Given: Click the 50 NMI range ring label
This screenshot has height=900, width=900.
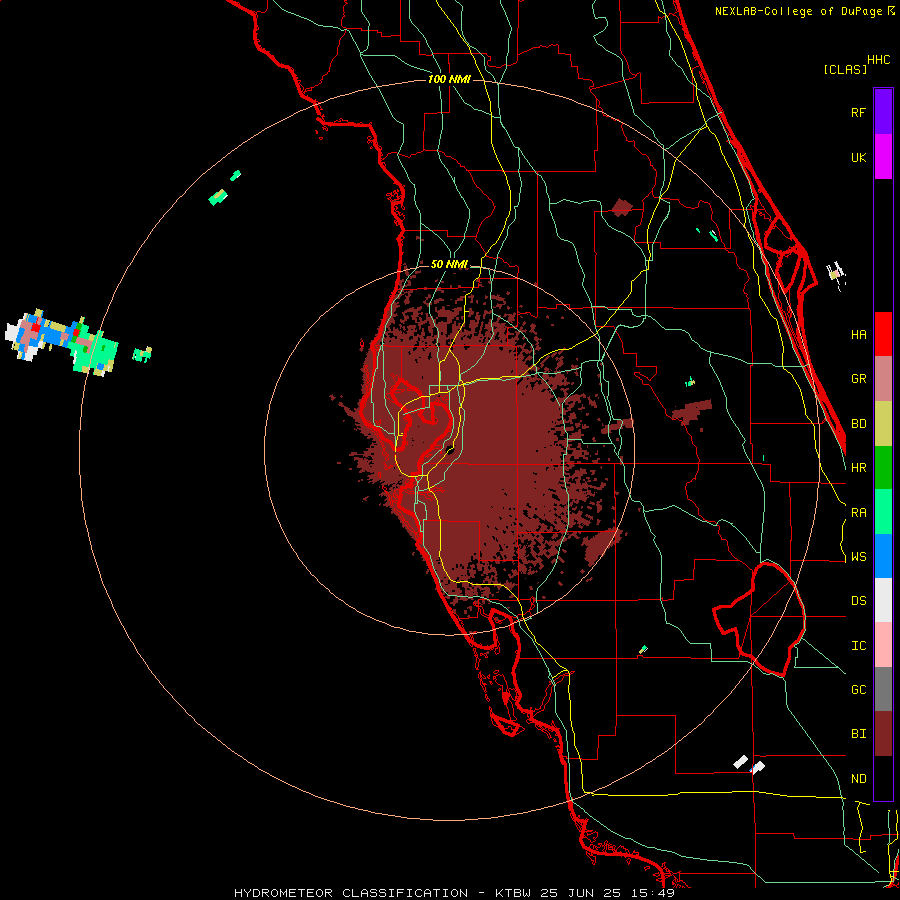Looking at the screenshot, I should 449,264.
